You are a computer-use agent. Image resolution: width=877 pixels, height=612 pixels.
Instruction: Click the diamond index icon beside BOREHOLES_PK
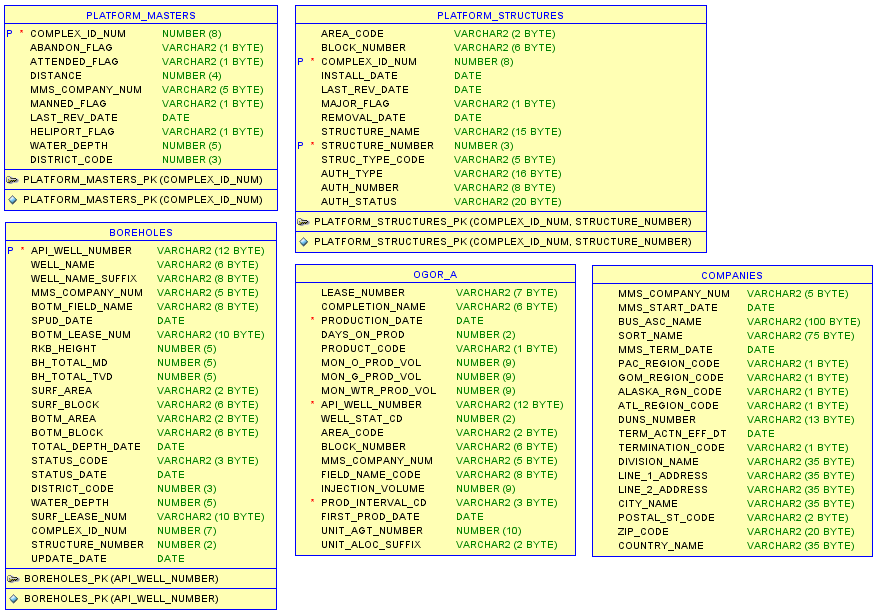coord(13,599)
